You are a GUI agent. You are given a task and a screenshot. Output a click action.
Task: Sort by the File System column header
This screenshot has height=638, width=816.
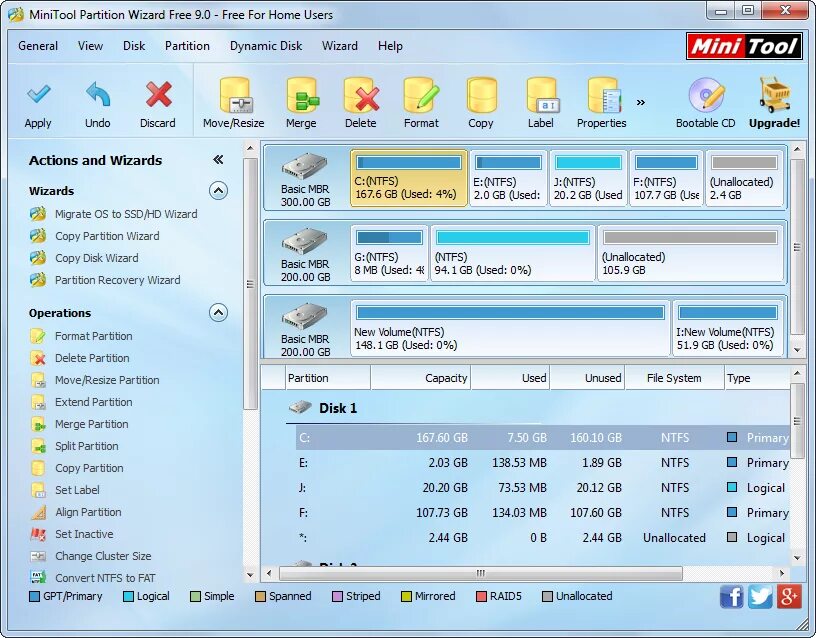pyautogui.click(x=674, y=378)
